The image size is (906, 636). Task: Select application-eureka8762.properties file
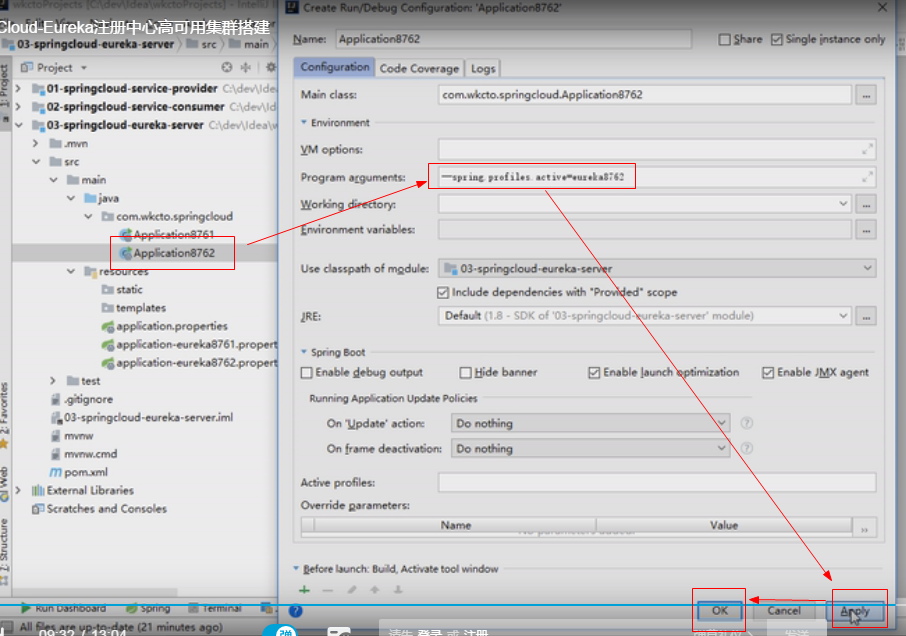[190, 363]
